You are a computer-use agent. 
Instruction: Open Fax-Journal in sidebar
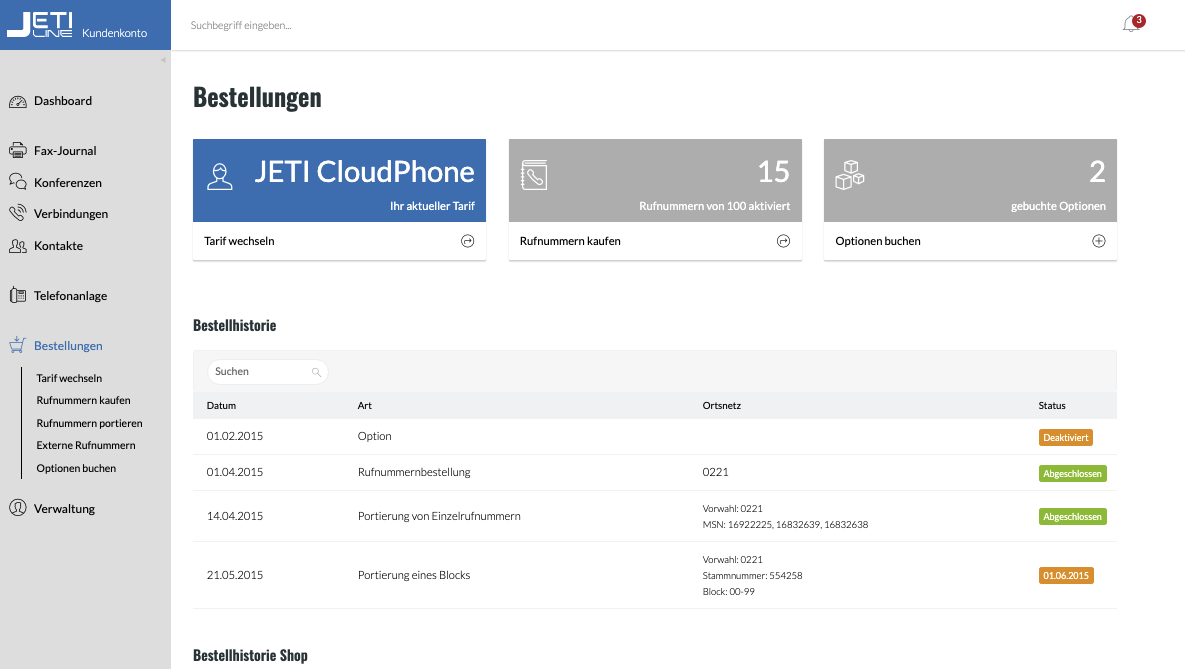tap(65, 150)
